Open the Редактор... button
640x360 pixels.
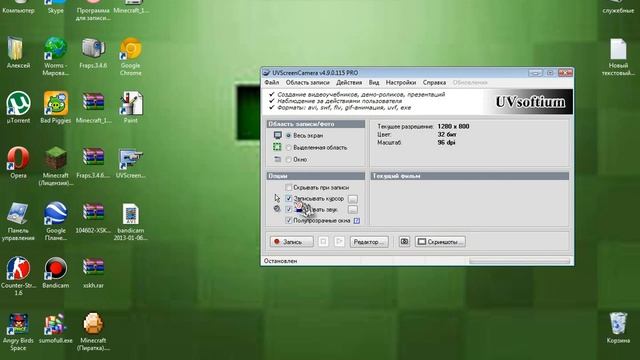coord(369,242)
